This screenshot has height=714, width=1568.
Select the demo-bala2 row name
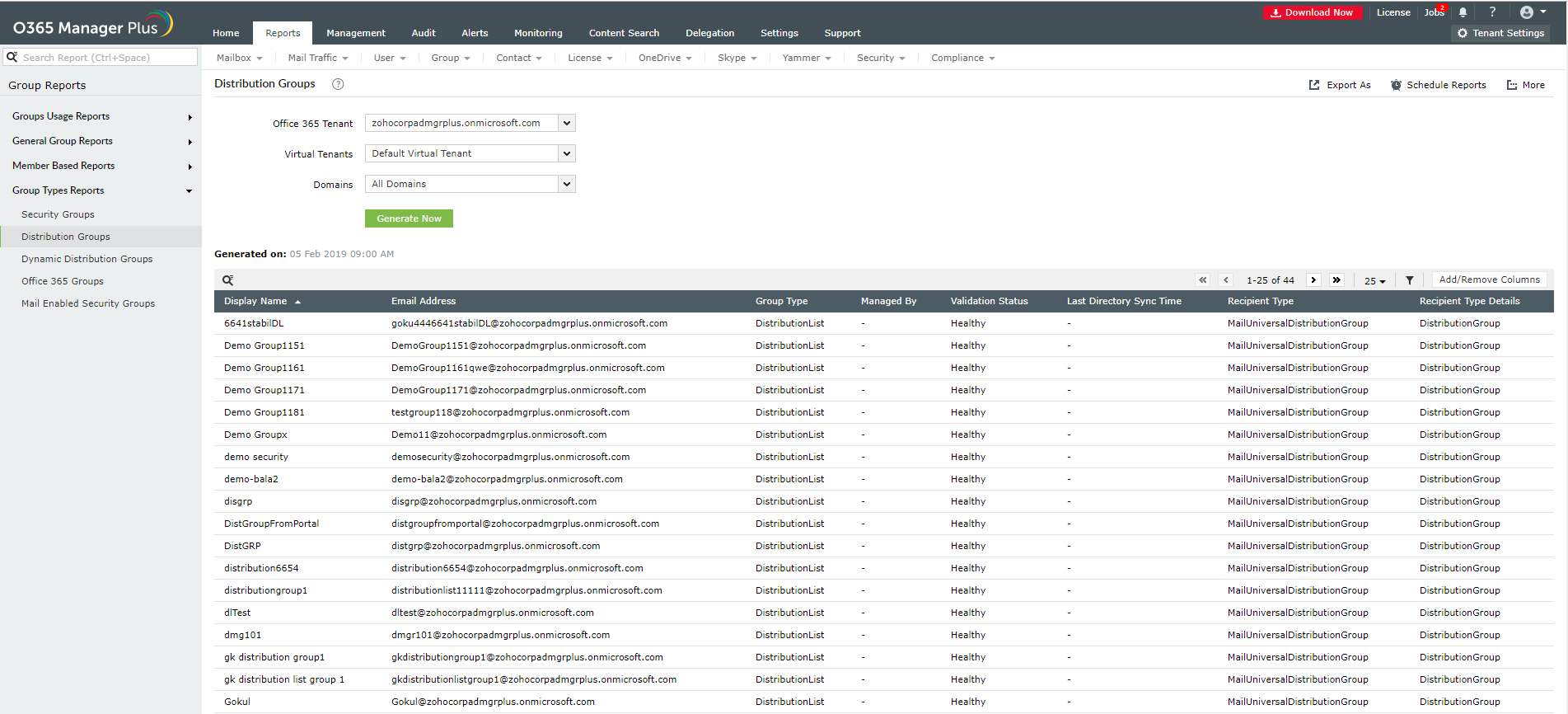pos(251,479)
